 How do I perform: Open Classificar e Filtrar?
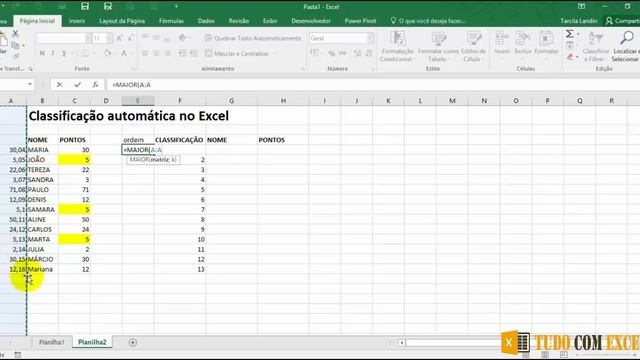pyautogui.click(x=596, y=47)
